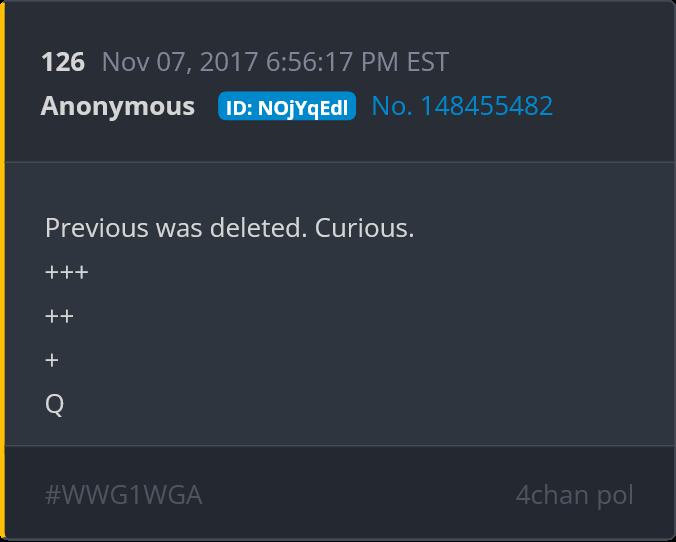
Task: Click post number link No. 148455482
Action: [462, 106]
